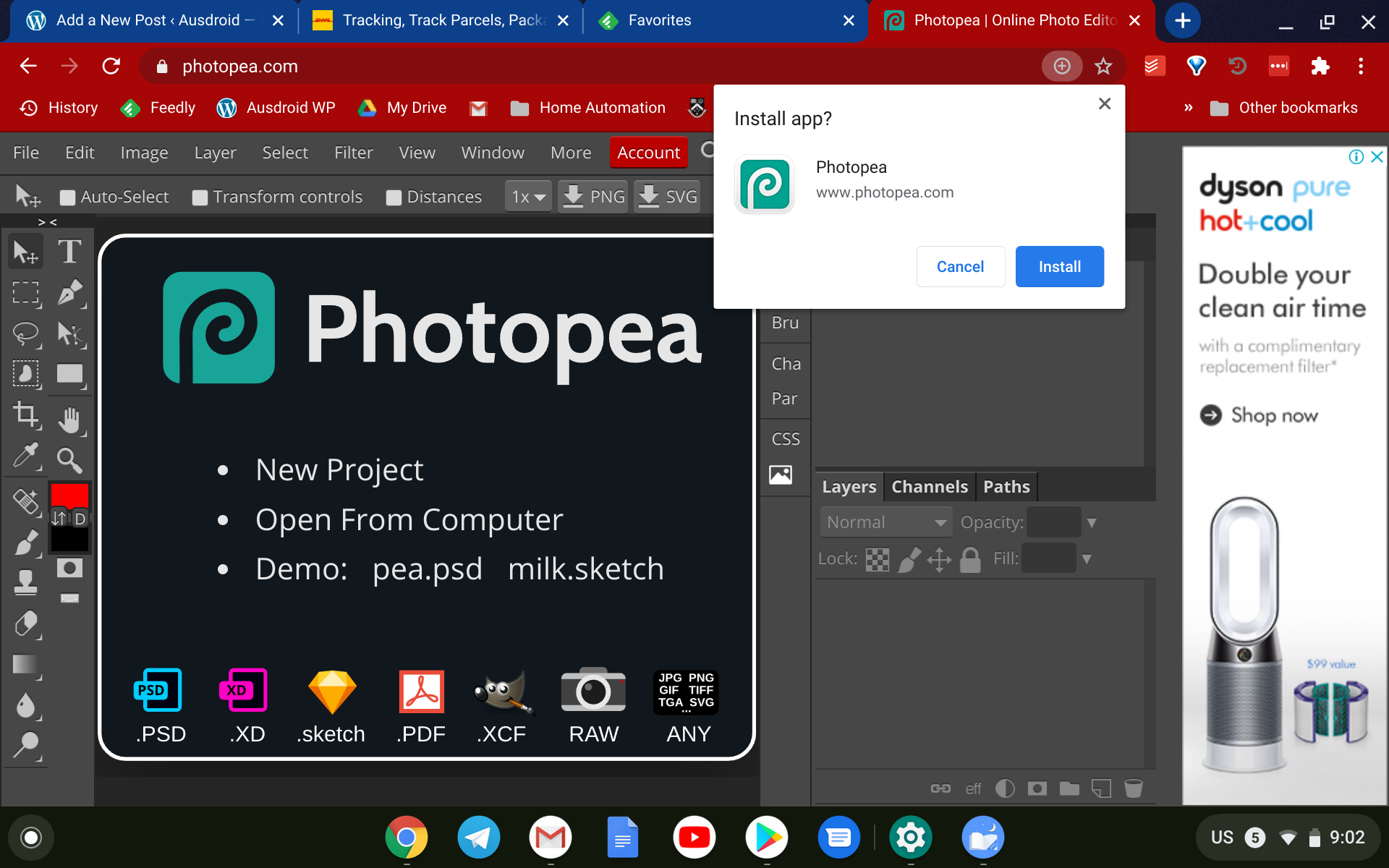This screenshot has height=868, width=1389.
Task: Select the Quick Selection tool
Action: click(26, 374)
